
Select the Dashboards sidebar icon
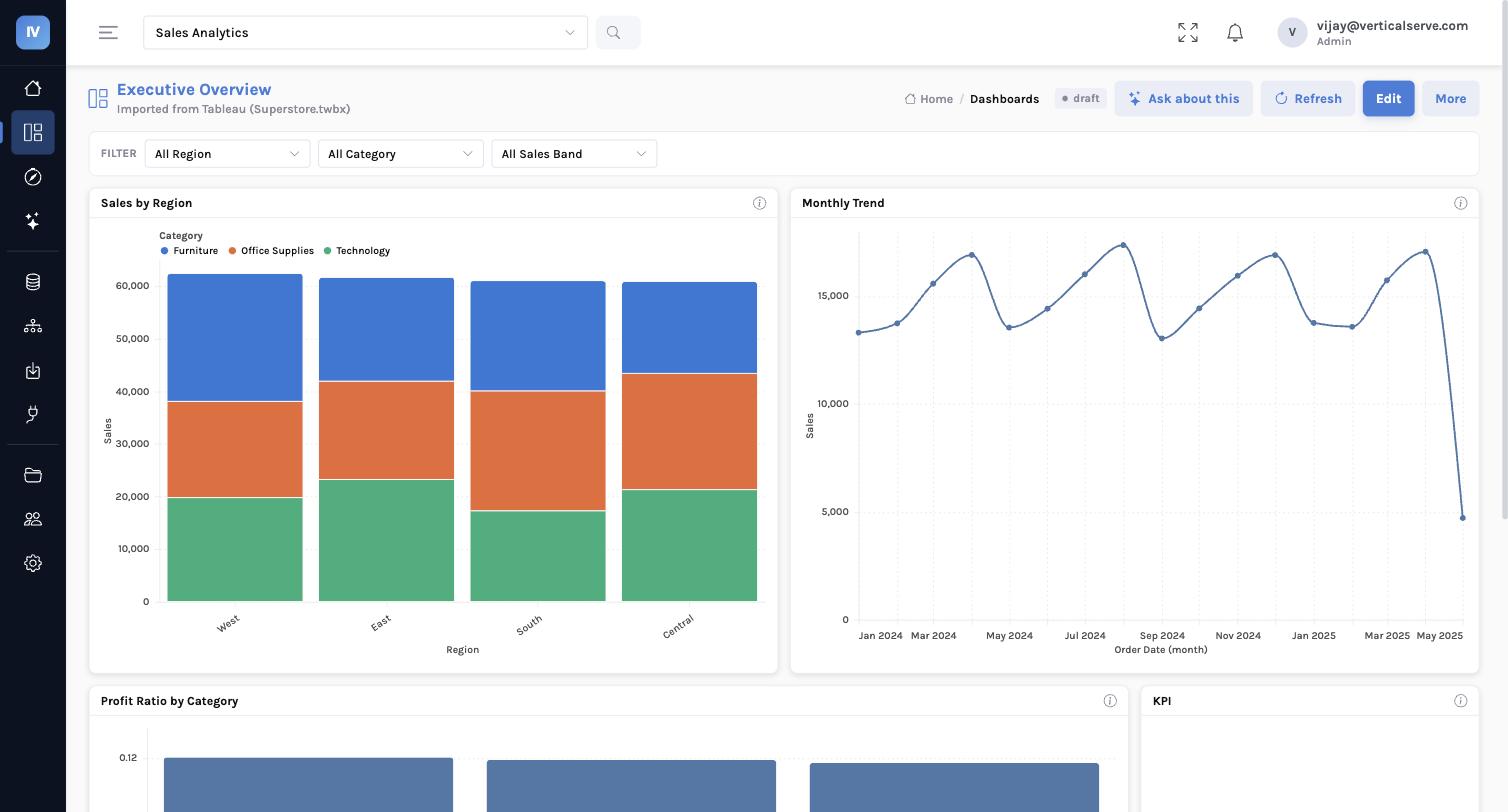point(33,132)
